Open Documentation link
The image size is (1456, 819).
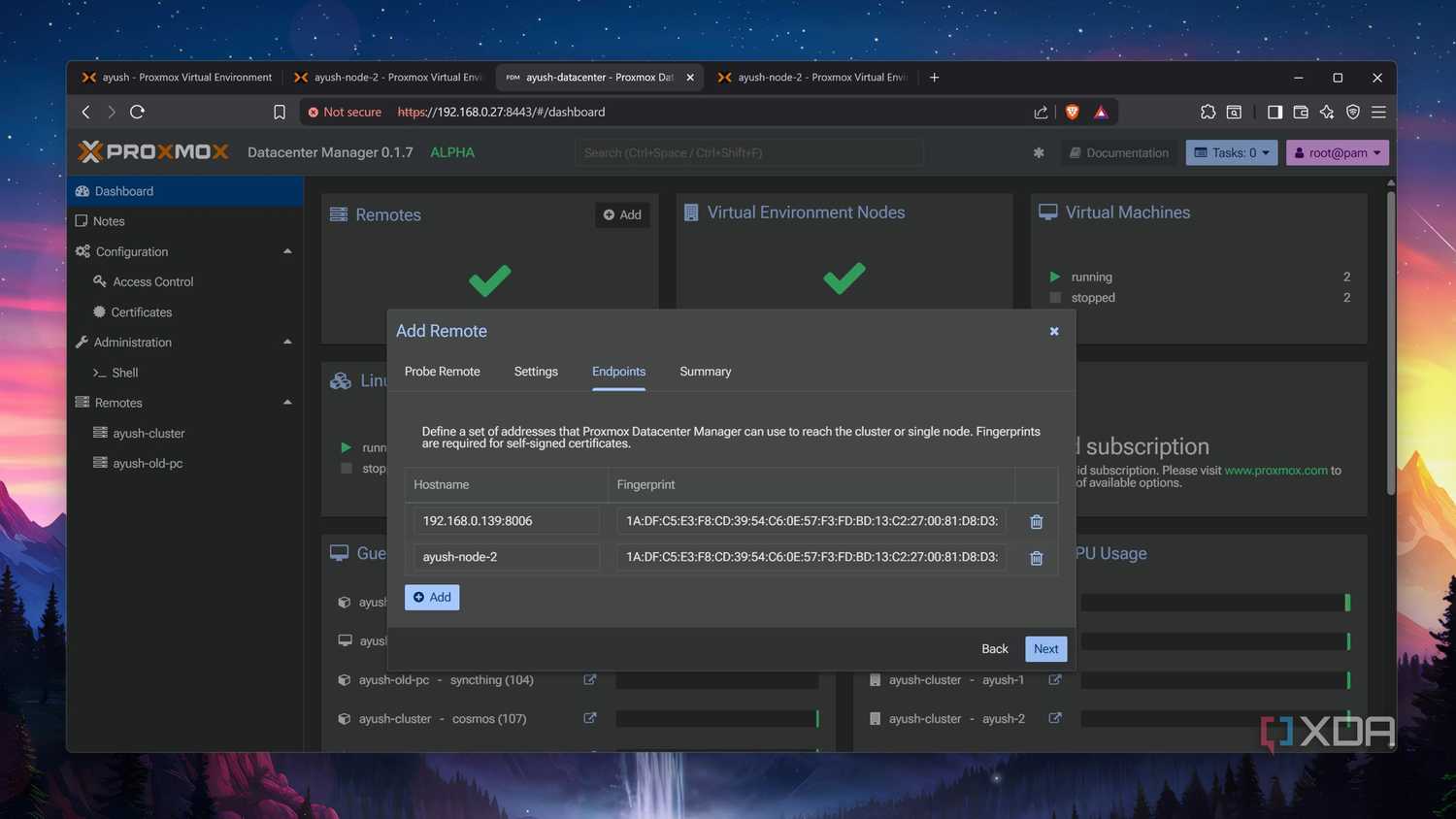[x=1119, y=152]
